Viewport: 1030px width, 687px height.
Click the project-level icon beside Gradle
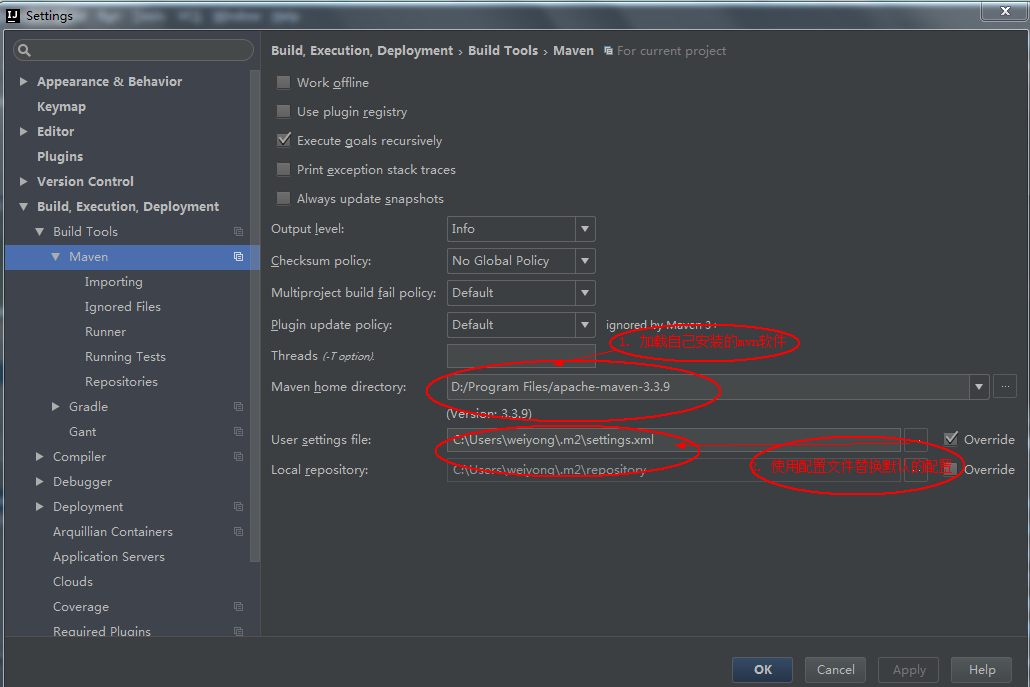pos(238,407)
